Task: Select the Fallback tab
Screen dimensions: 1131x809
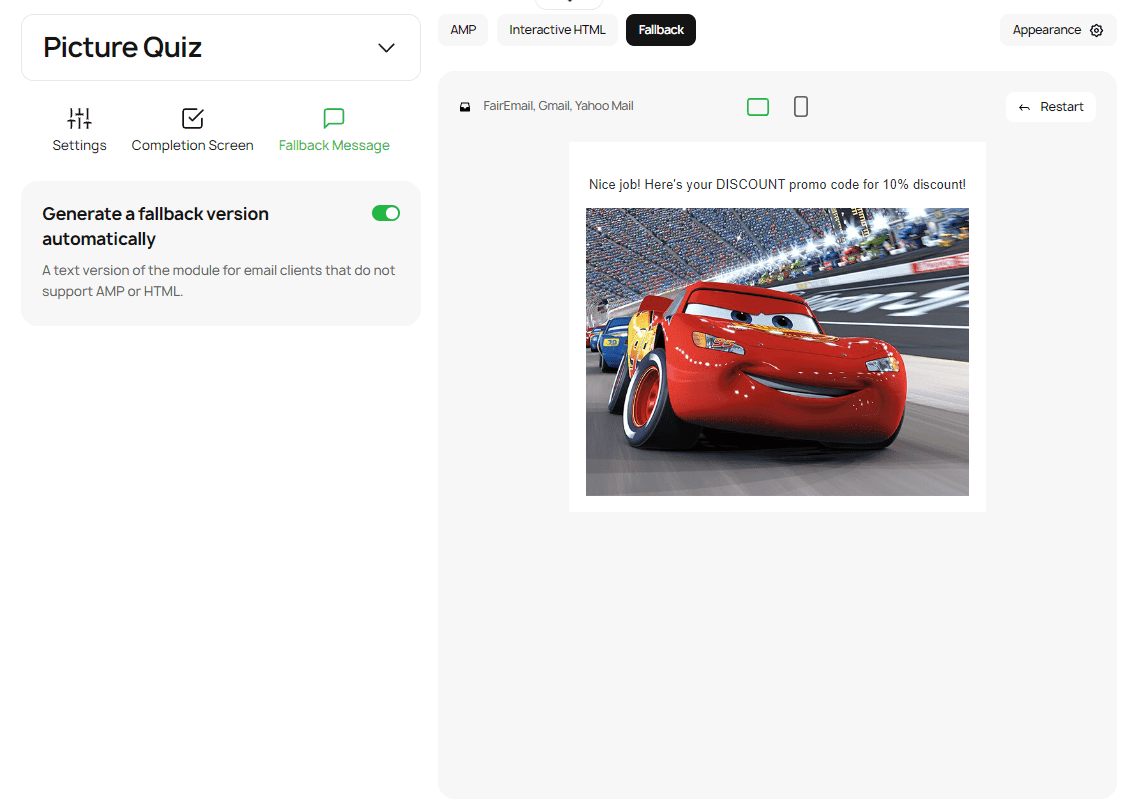Action: tap(661, 30)
